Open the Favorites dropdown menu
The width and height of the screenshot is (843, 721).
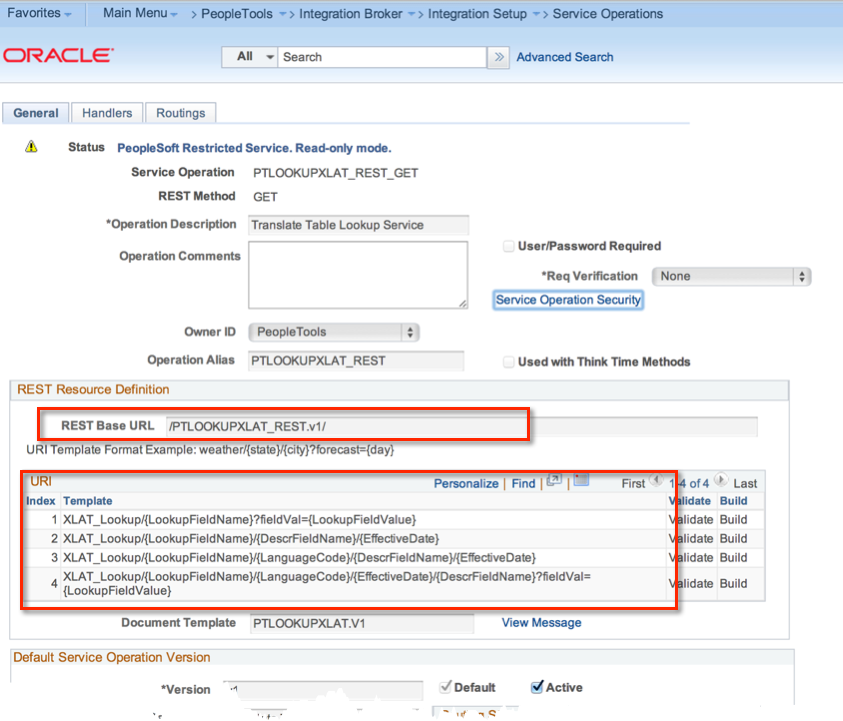coord(39,13)
